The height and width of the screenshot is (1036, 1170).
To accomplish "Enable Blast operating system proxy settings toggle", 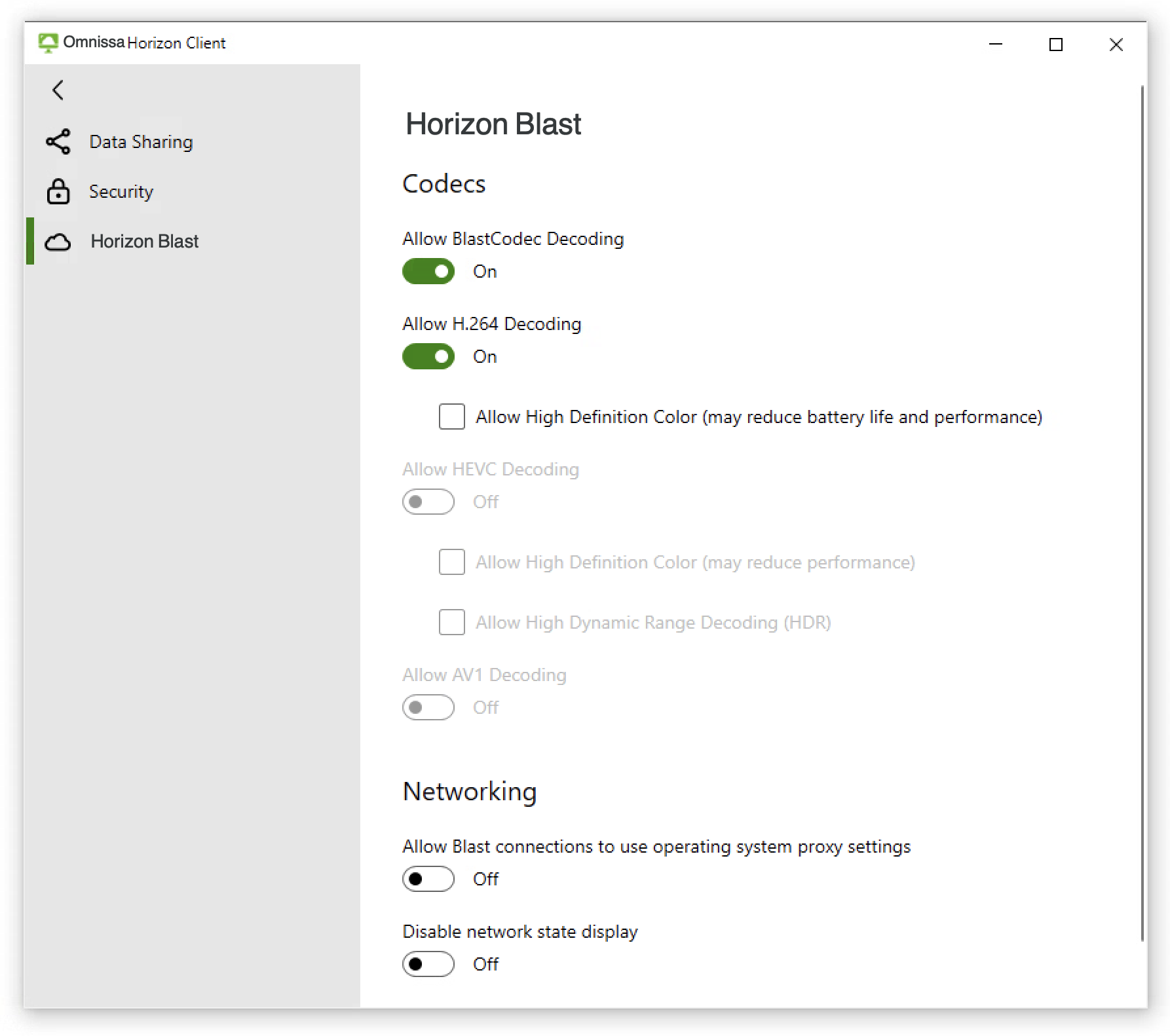I will pos(428,879).
